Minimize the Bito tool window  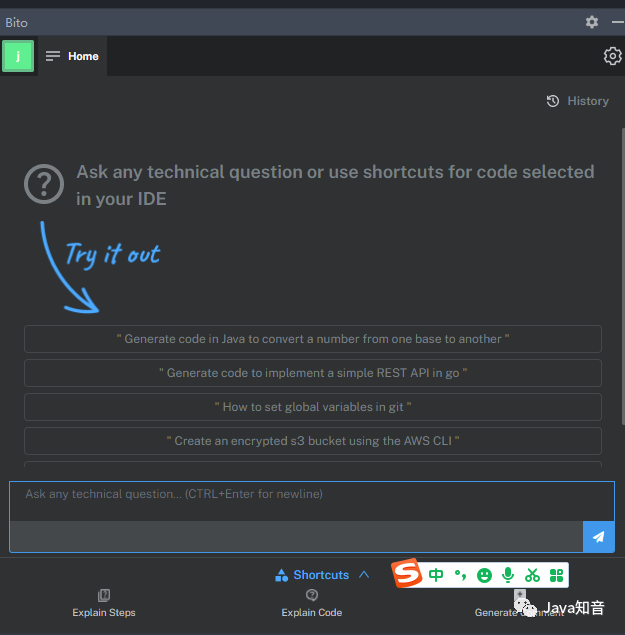[618, 22]
